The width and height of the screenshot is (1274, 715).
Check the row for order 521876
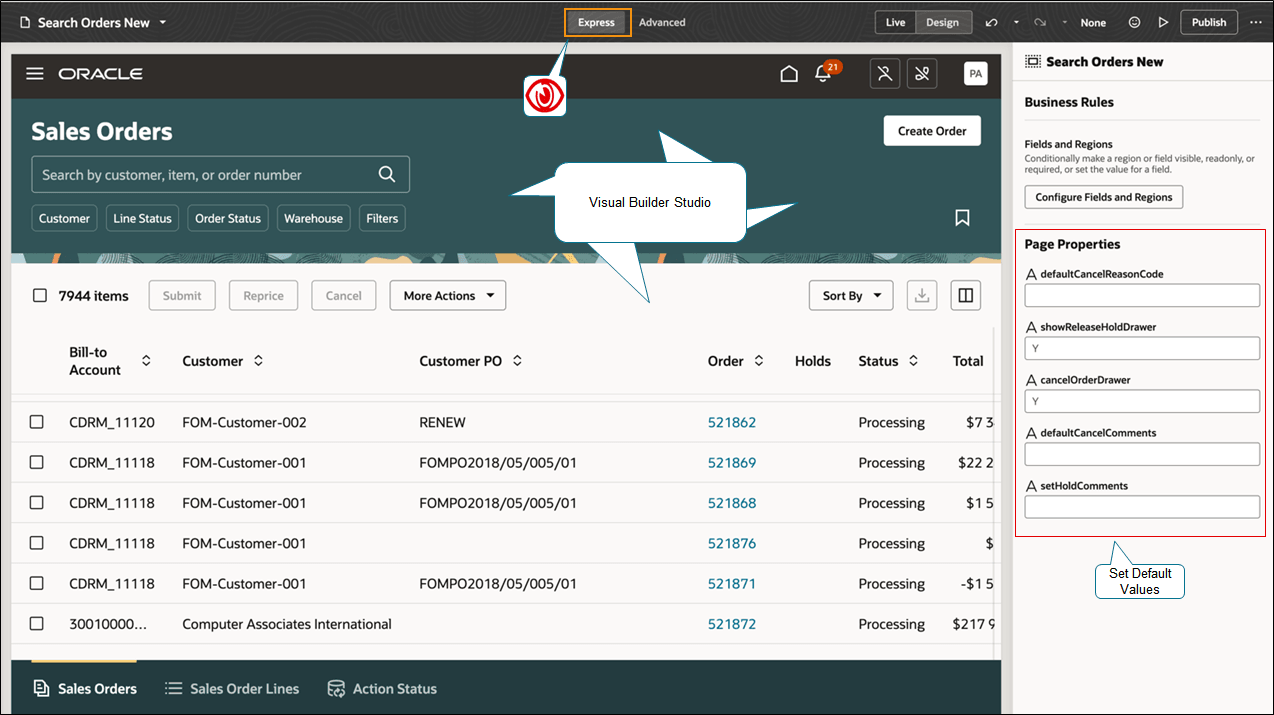coord(37,543)
